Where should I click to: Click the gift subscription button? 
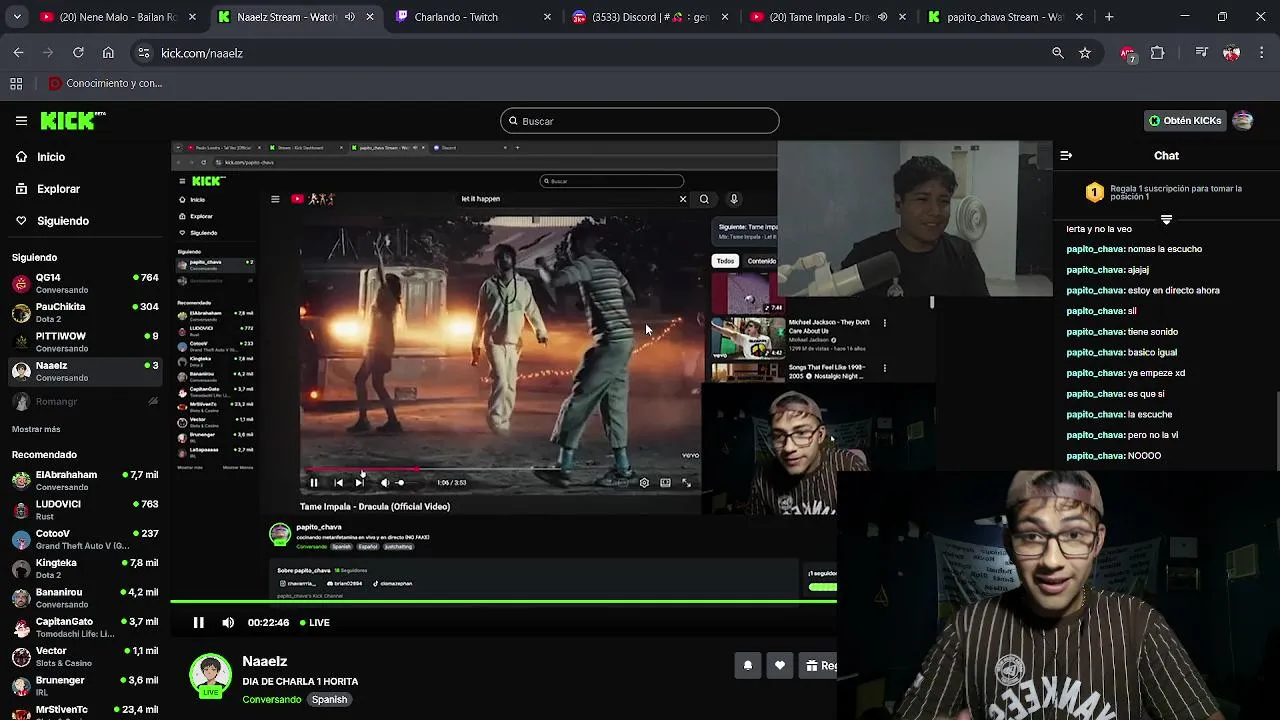819,666
